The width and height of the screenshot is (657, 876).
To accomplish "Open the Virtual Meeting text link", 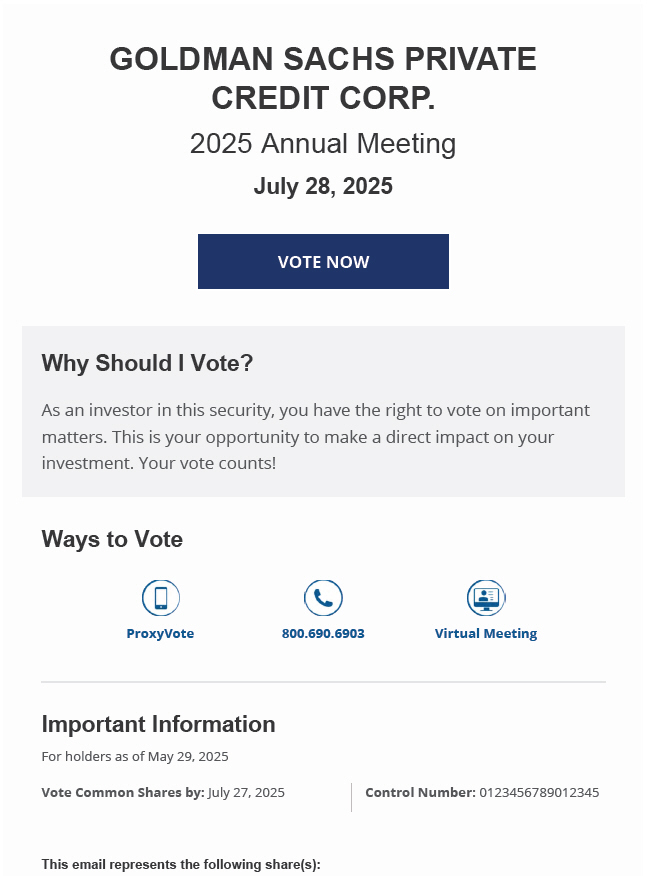I will click(486, 634).
